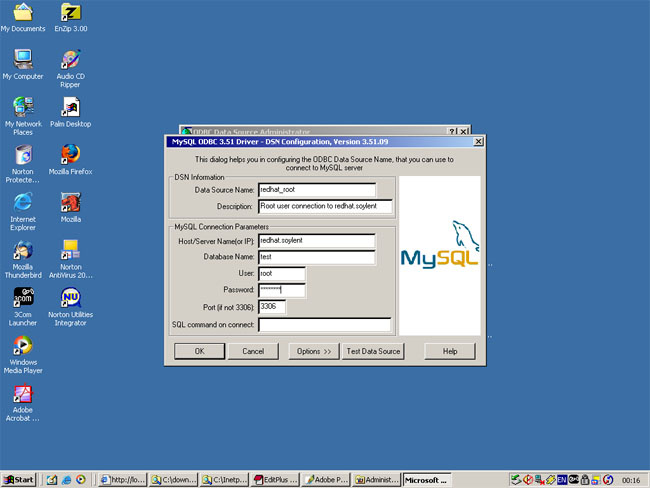Open Adobe Acrobat desktop shortcut

click(x=22, y=393)
